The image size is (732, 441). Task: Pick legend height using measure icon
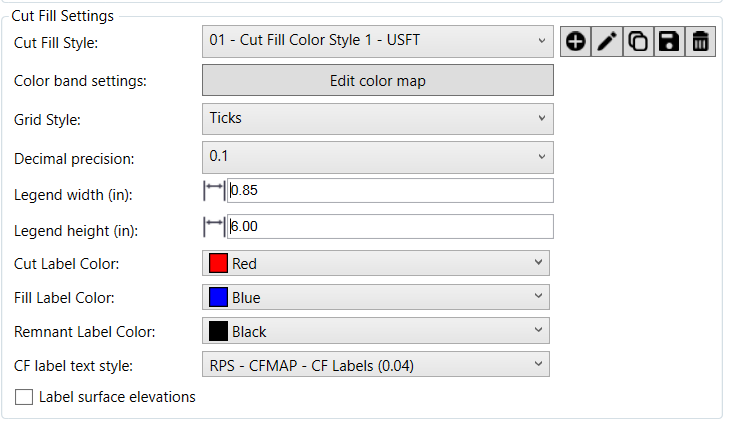pyautogui.click(x=214, y=226)
